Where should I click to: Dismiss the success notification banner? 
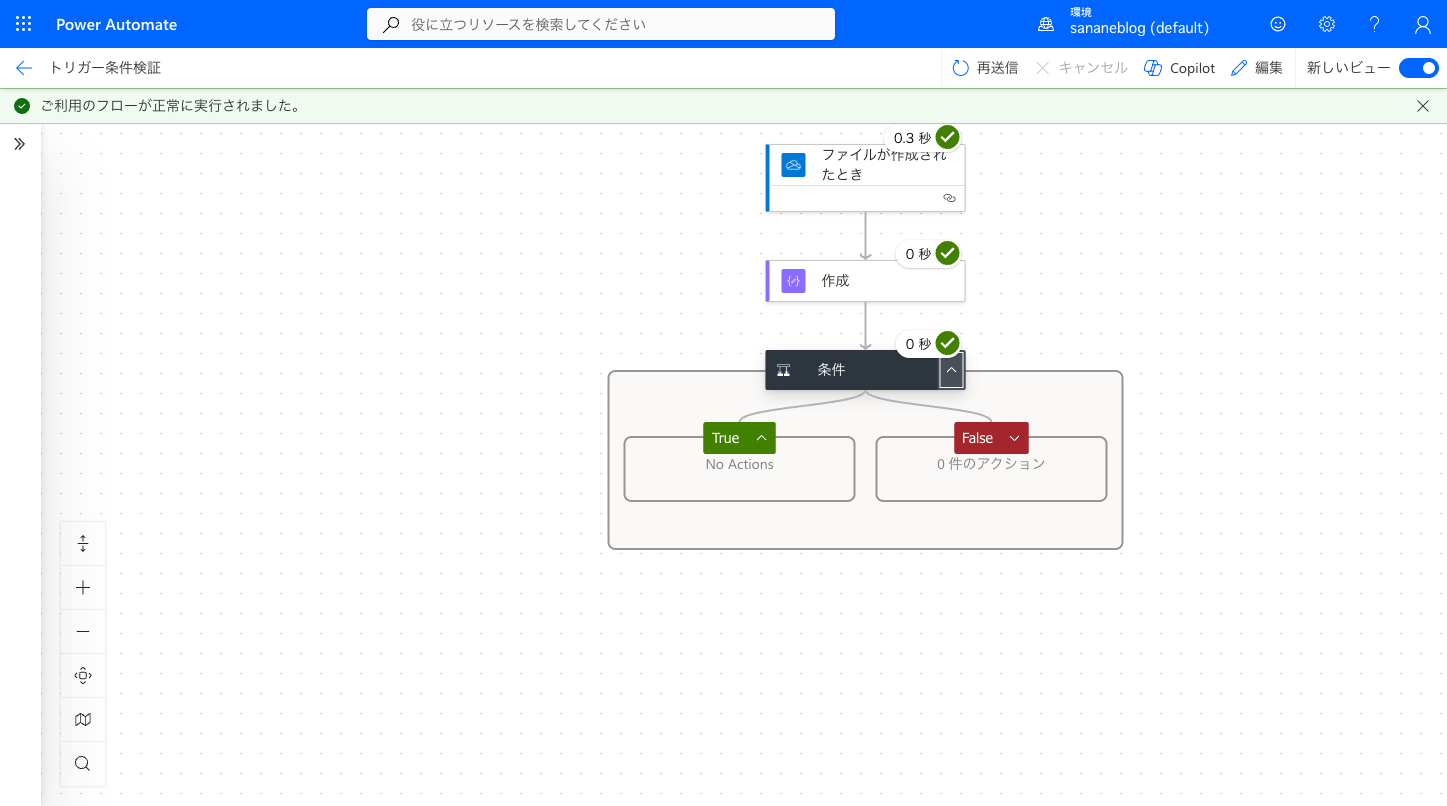[1423, 106]
